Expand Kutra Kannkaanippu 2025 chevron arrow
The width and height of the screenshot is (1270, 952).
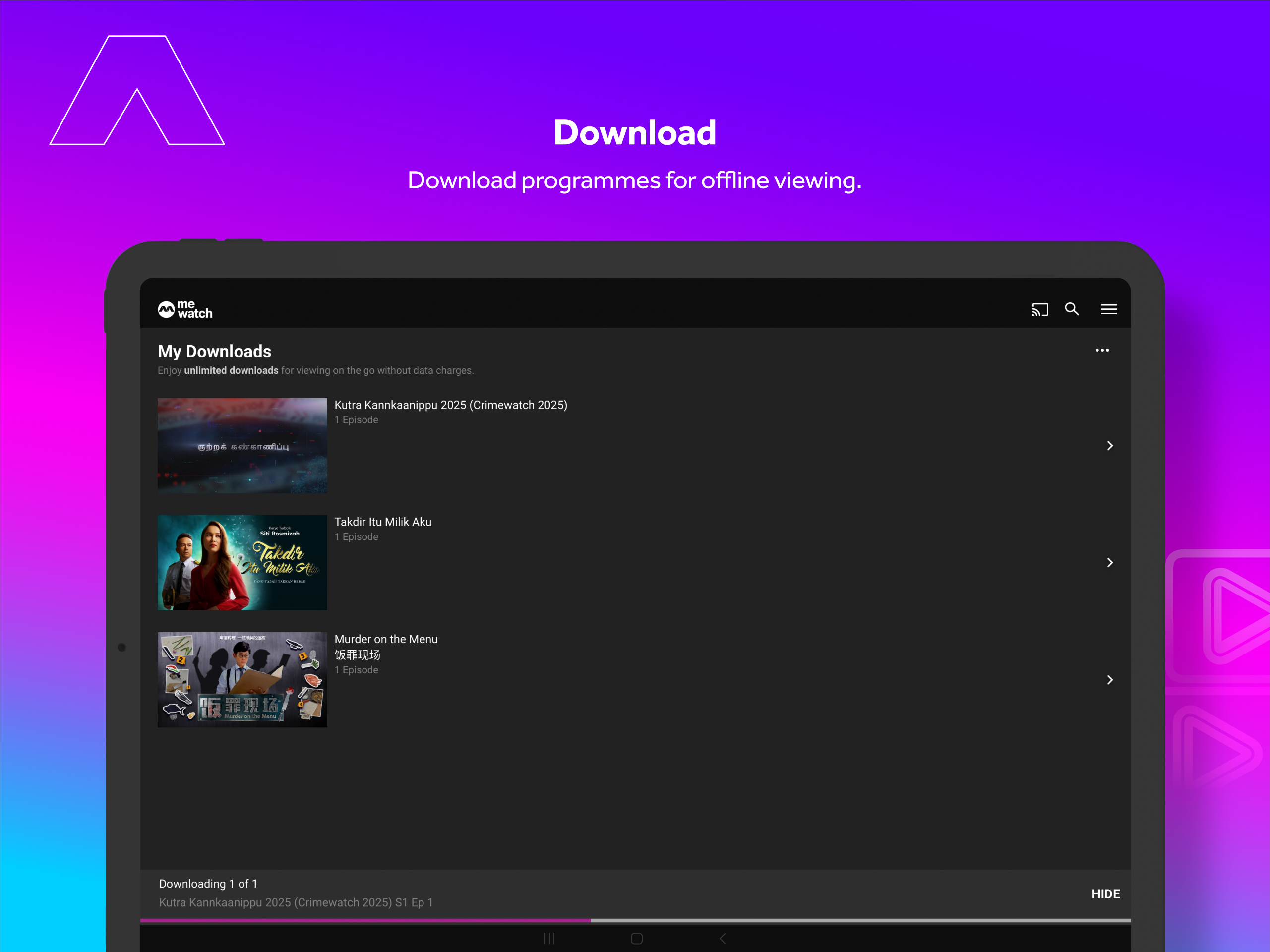point(1109,446)
